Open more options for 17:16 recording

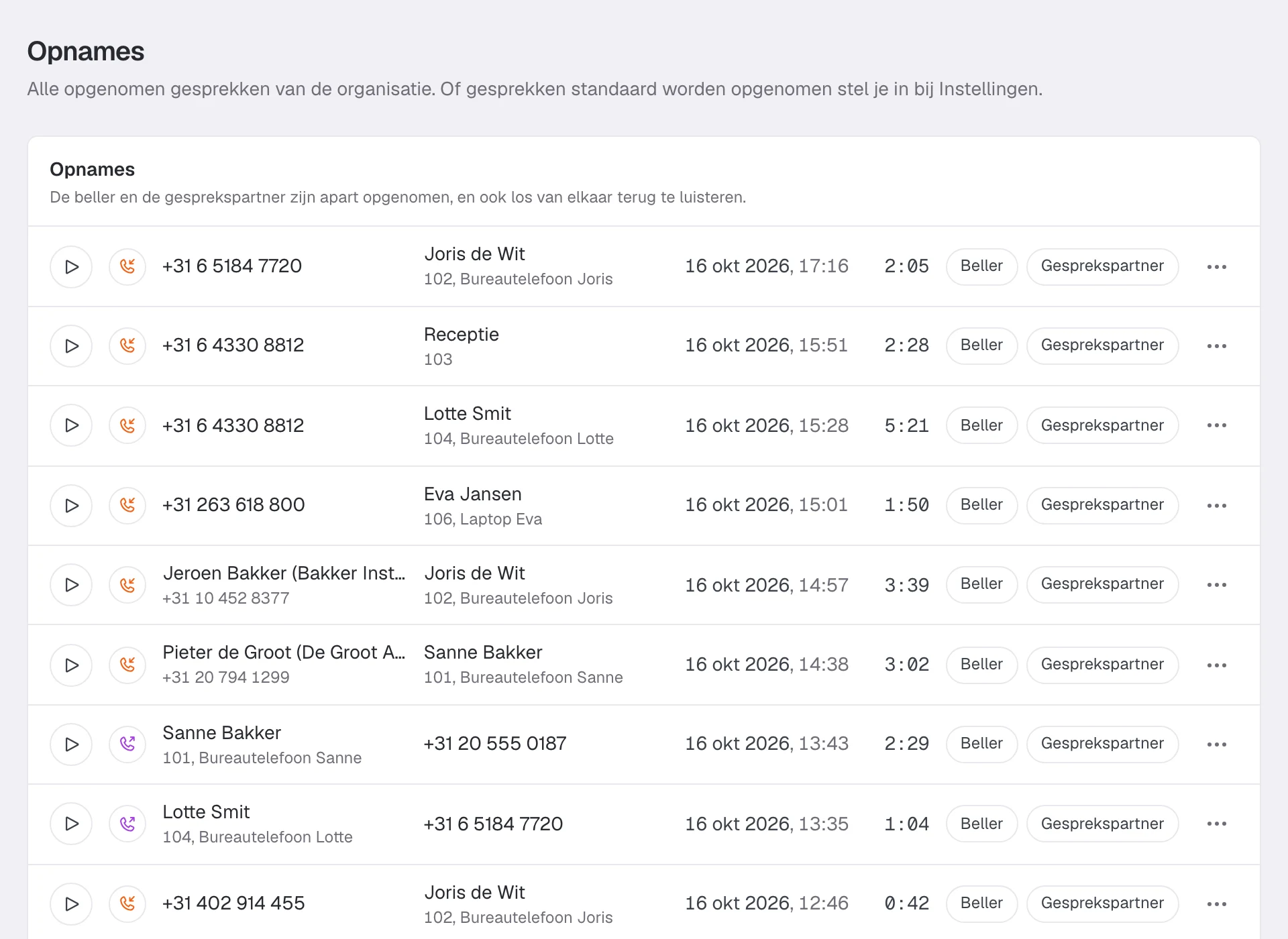1216,267
